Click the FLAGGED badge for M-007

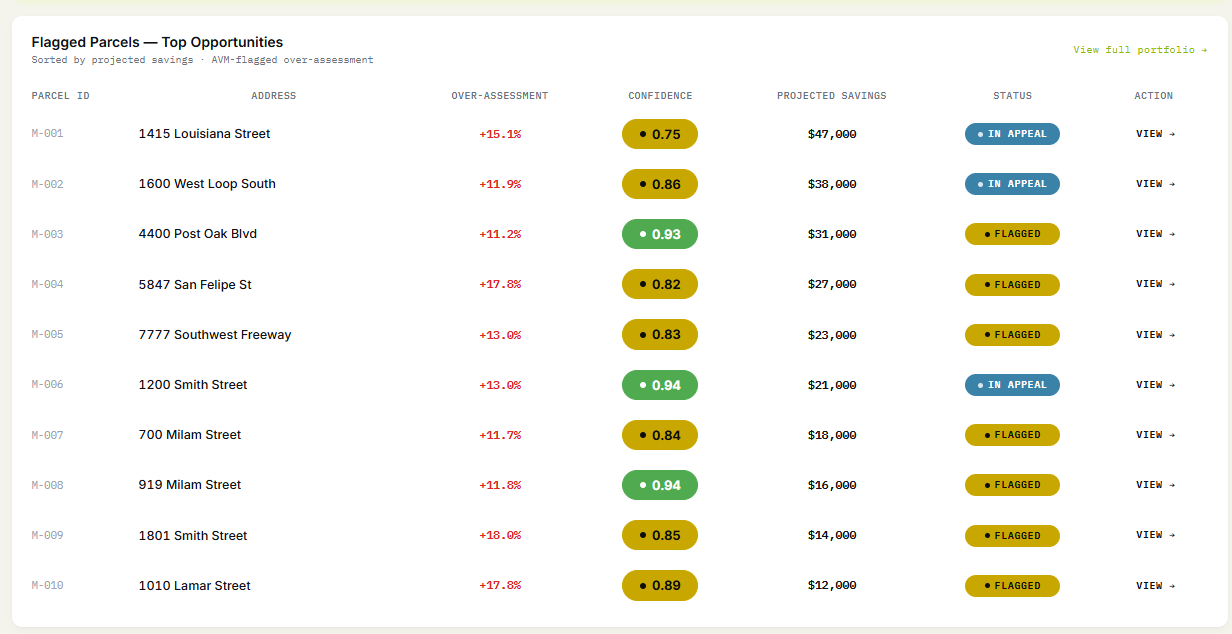click(x=1012, y=435)
